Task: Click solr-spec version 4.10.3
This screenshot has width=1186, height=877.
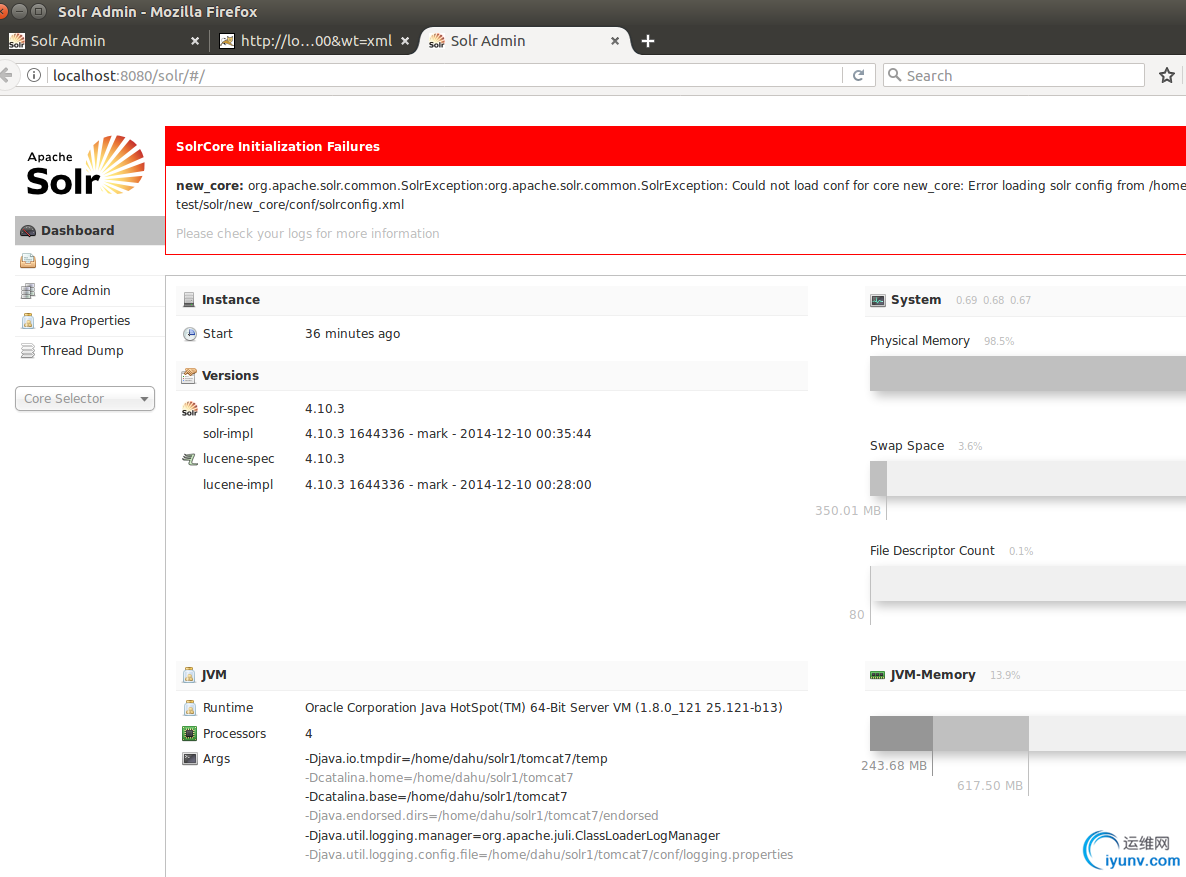Action: (324, 409)
